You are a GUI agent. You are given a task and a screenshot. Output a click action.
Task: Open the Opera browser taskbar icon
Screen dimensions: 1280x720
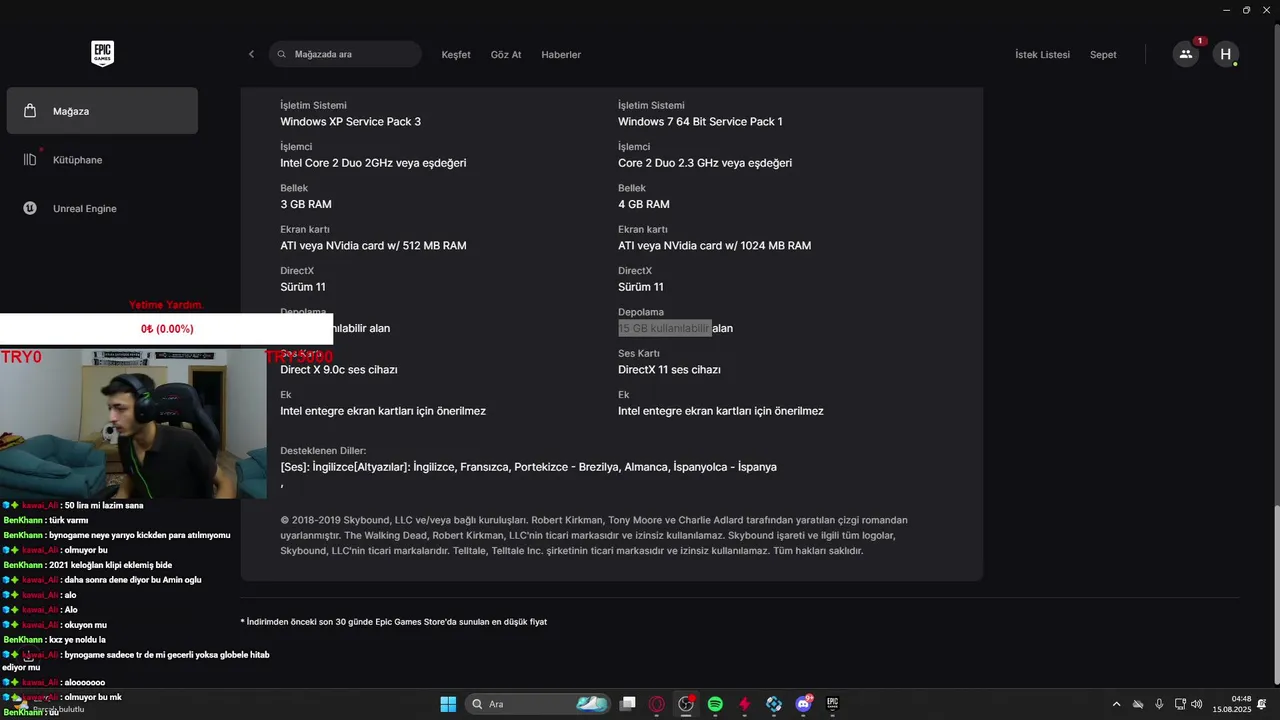point(657,704)
